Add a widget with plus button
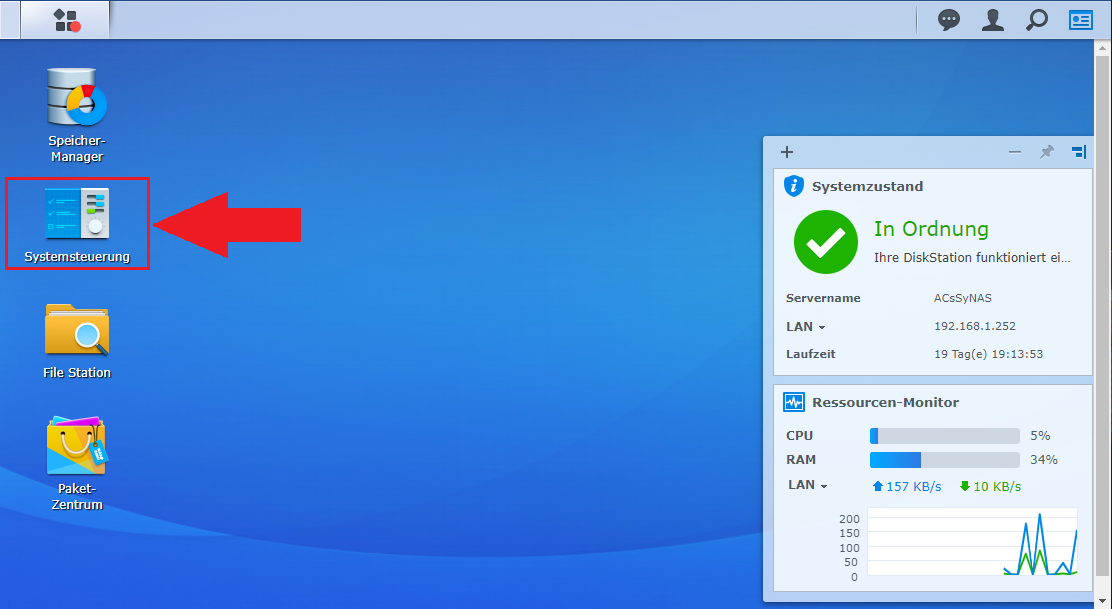The height and width of the screenshot is (609, 1112). [787, 152]
